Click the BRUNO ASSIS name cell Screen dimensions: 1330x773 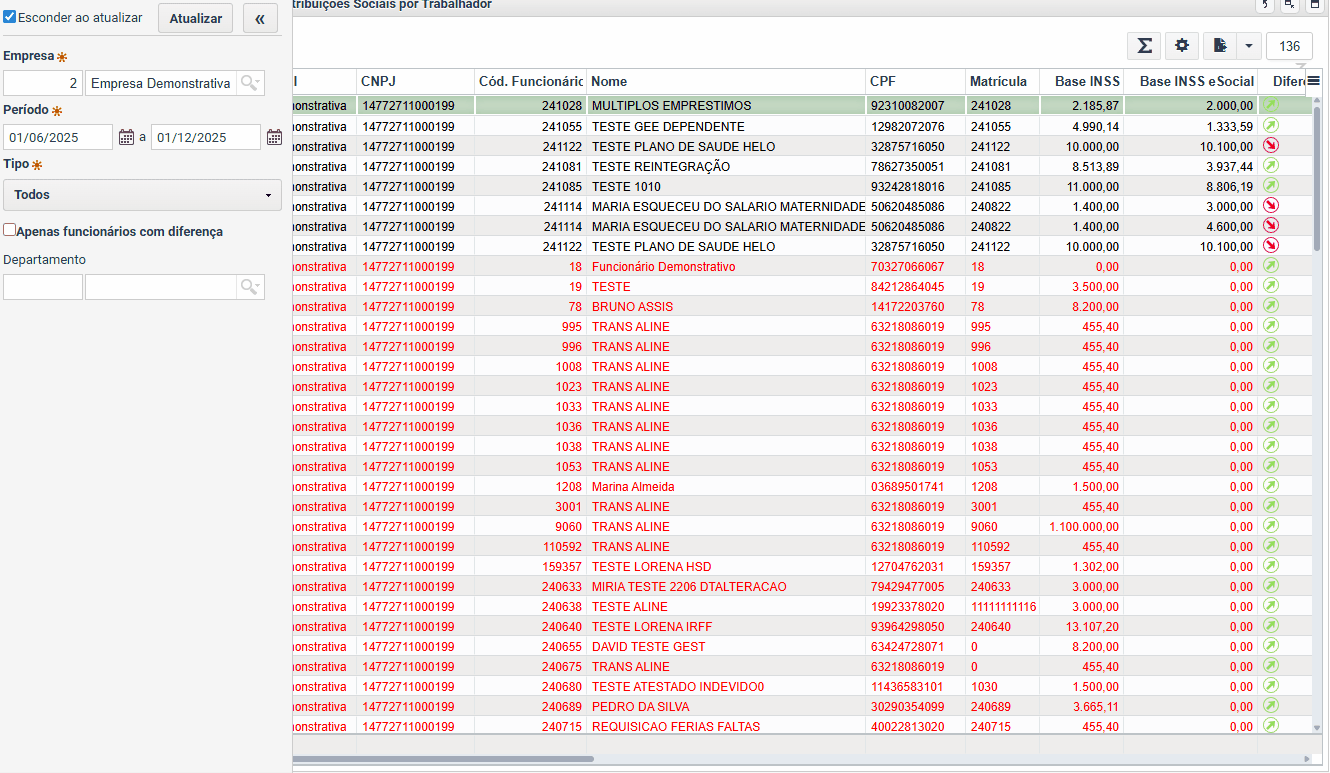tap(726, 306)
